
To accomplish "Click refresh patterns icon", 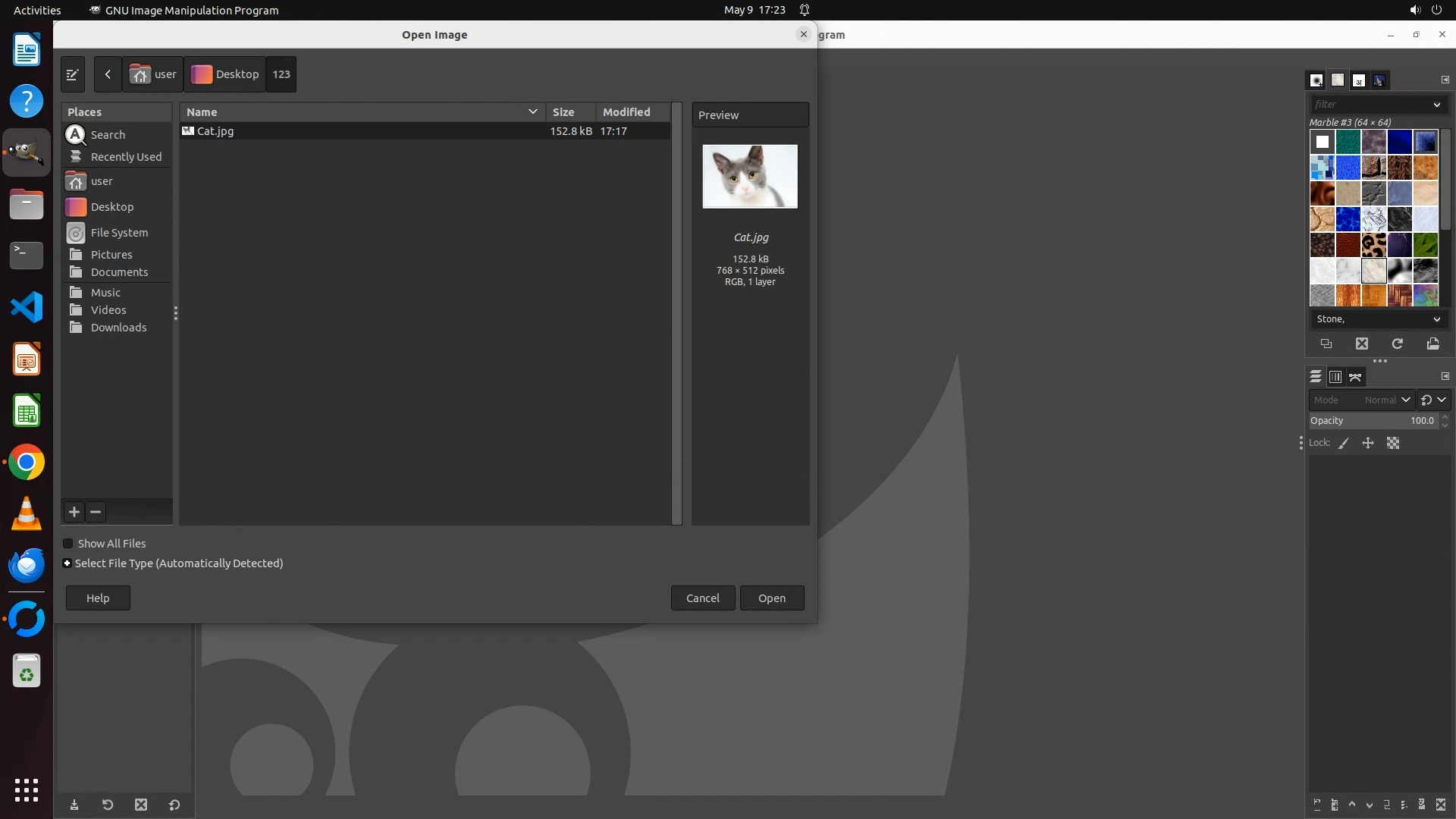I will [1397, 344].
